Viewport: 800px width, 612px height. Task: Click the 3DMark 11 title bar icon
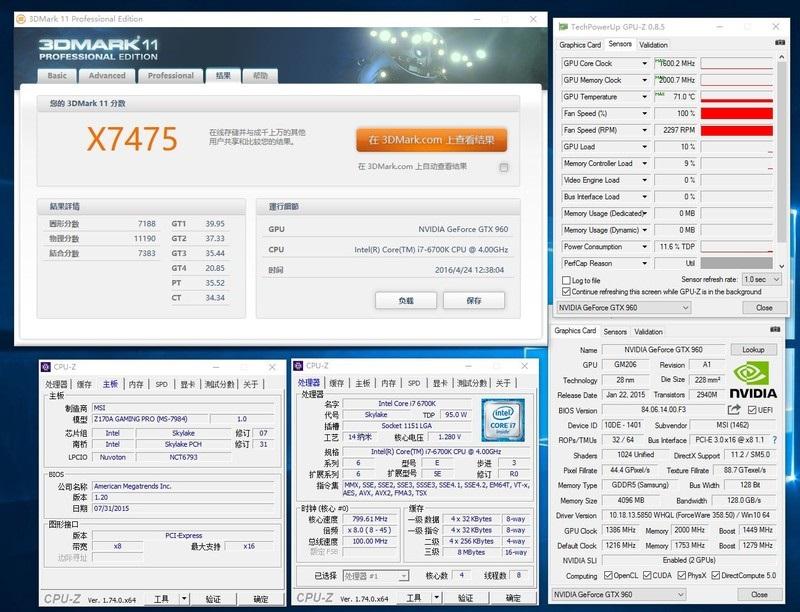pos(21,19)
